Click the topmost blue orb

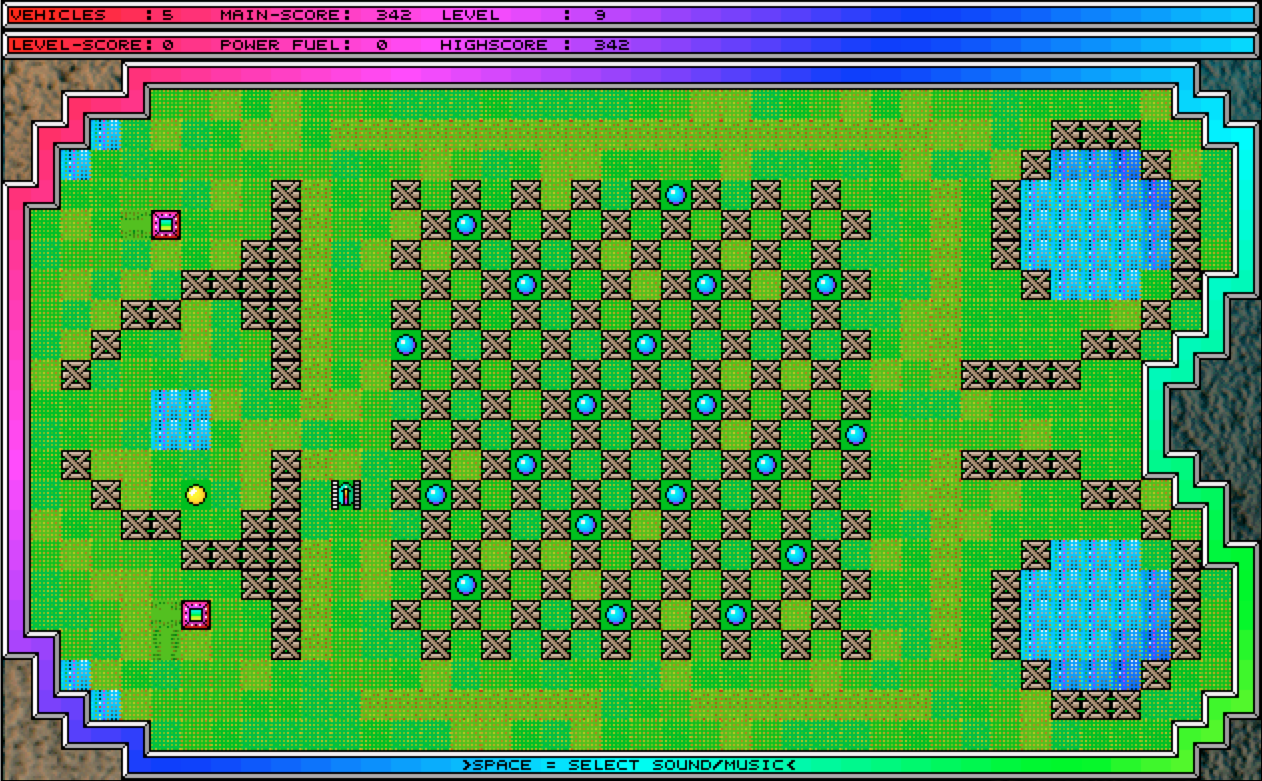tap(676, 195)
